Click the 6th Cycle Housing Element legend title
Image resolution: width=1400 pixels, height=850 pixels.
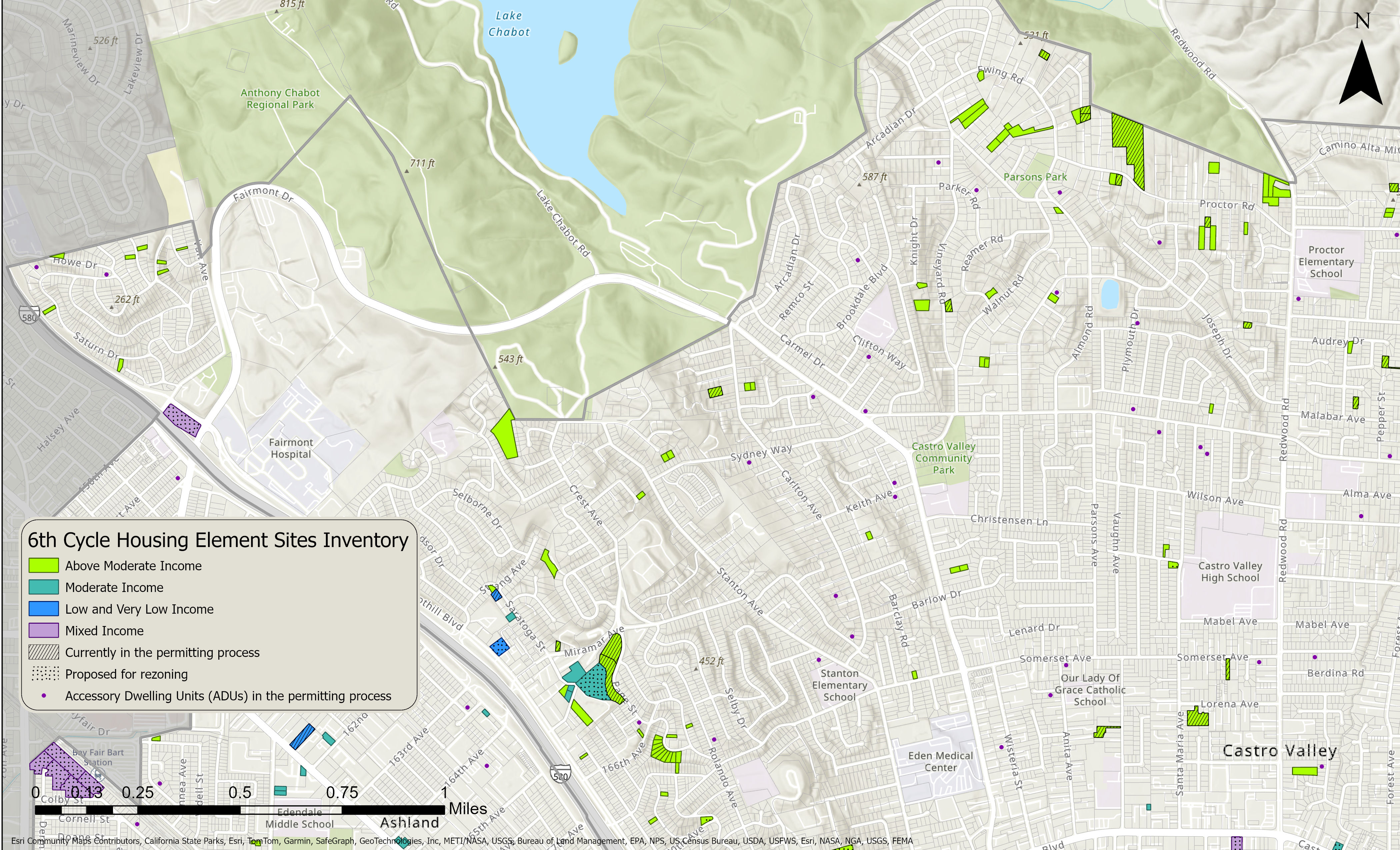(218, 540)
